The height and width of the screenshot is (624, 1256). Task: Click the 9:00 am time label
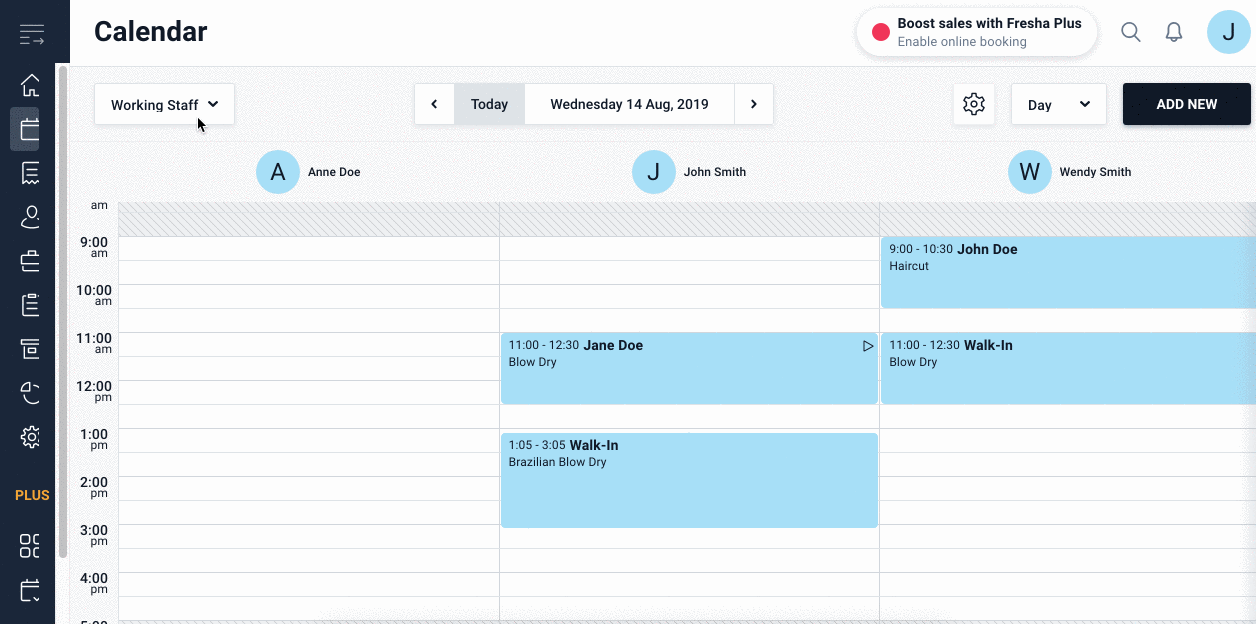pyautogui.click(x=94, y=247)
